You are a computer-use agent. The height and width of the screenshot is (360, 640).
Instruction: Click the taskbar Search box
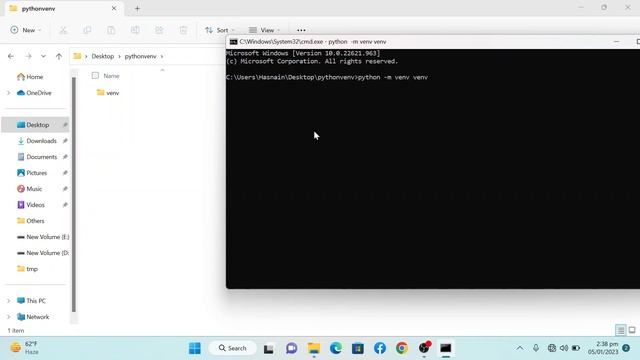233,348
